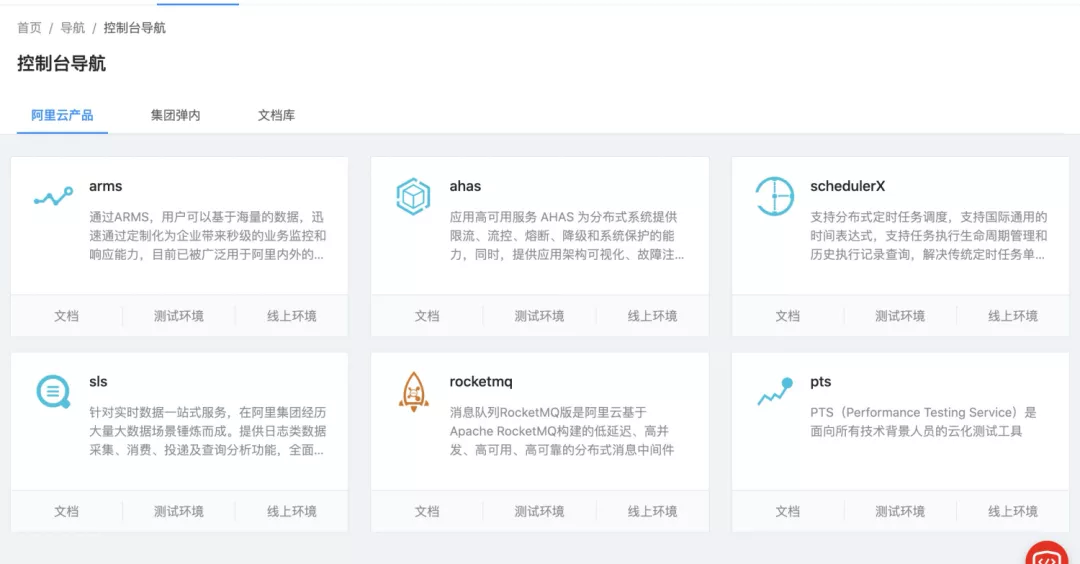Open 导航 in the breadcrumb
This screenshot has height=564, width=1080.
click(72, 28)
